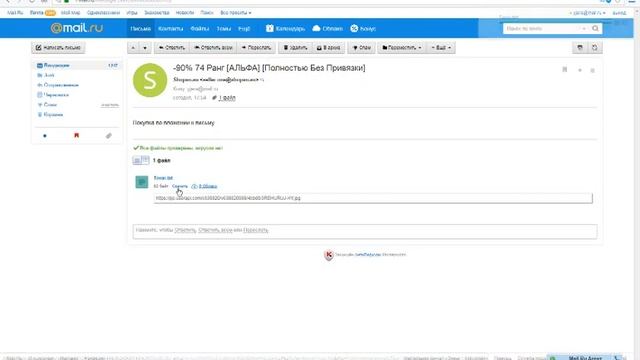Open the Контакты tab

(171, 29)
